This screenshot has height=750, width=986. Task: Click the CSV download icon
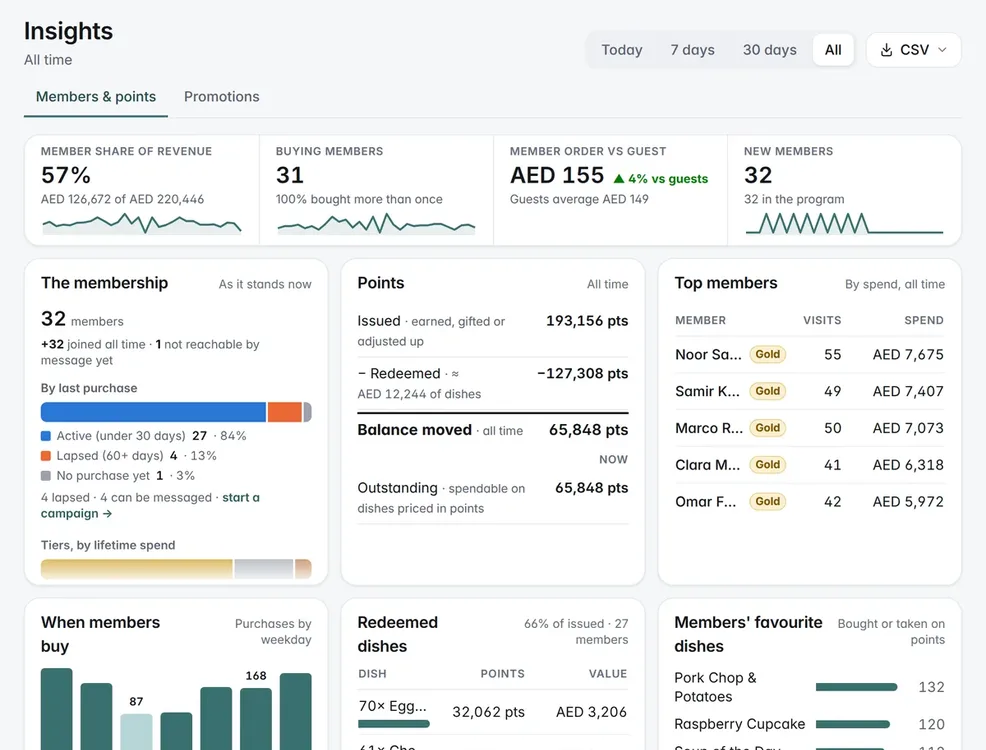coord(886,50)
